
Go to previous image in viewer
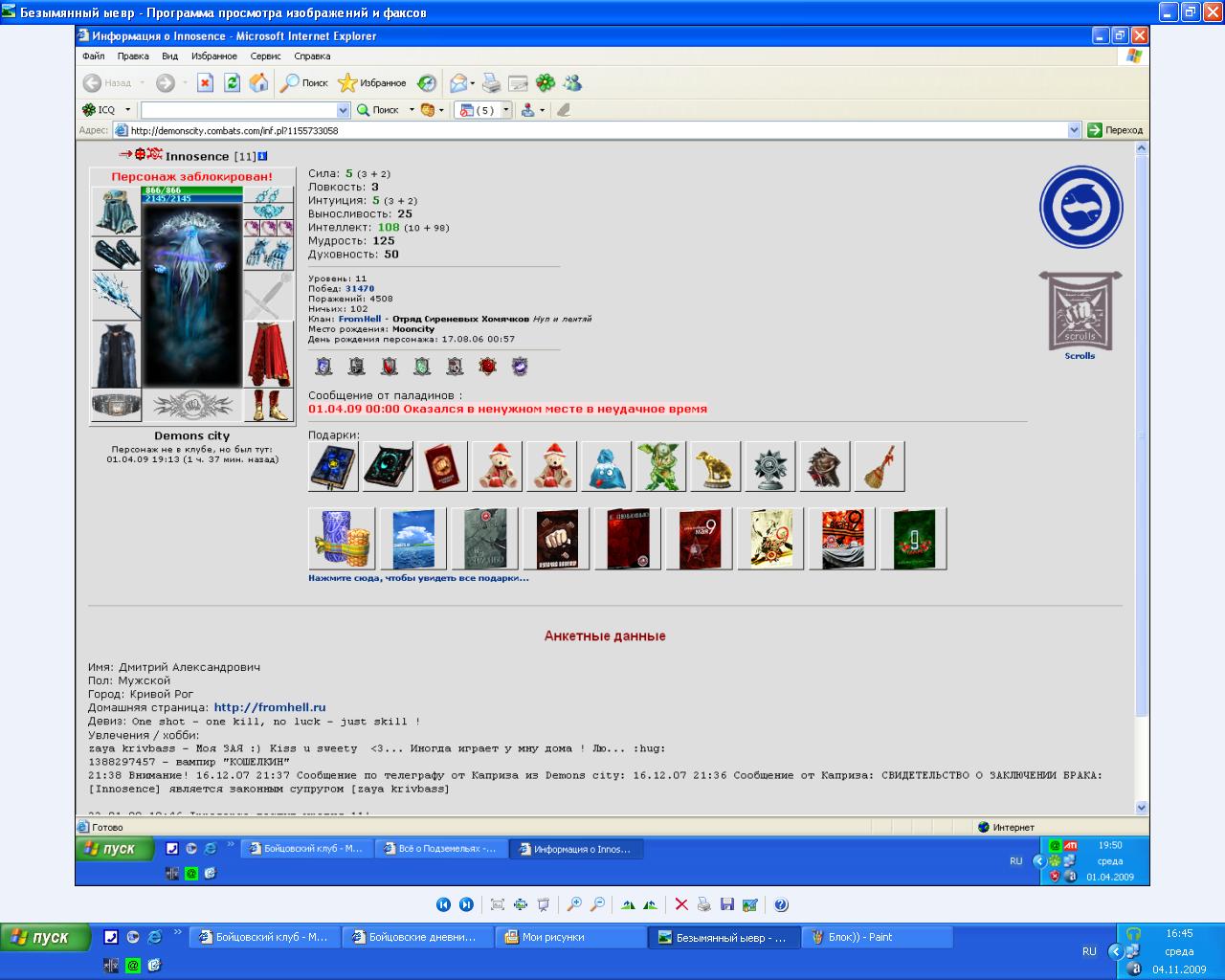[x=443, y=904]
